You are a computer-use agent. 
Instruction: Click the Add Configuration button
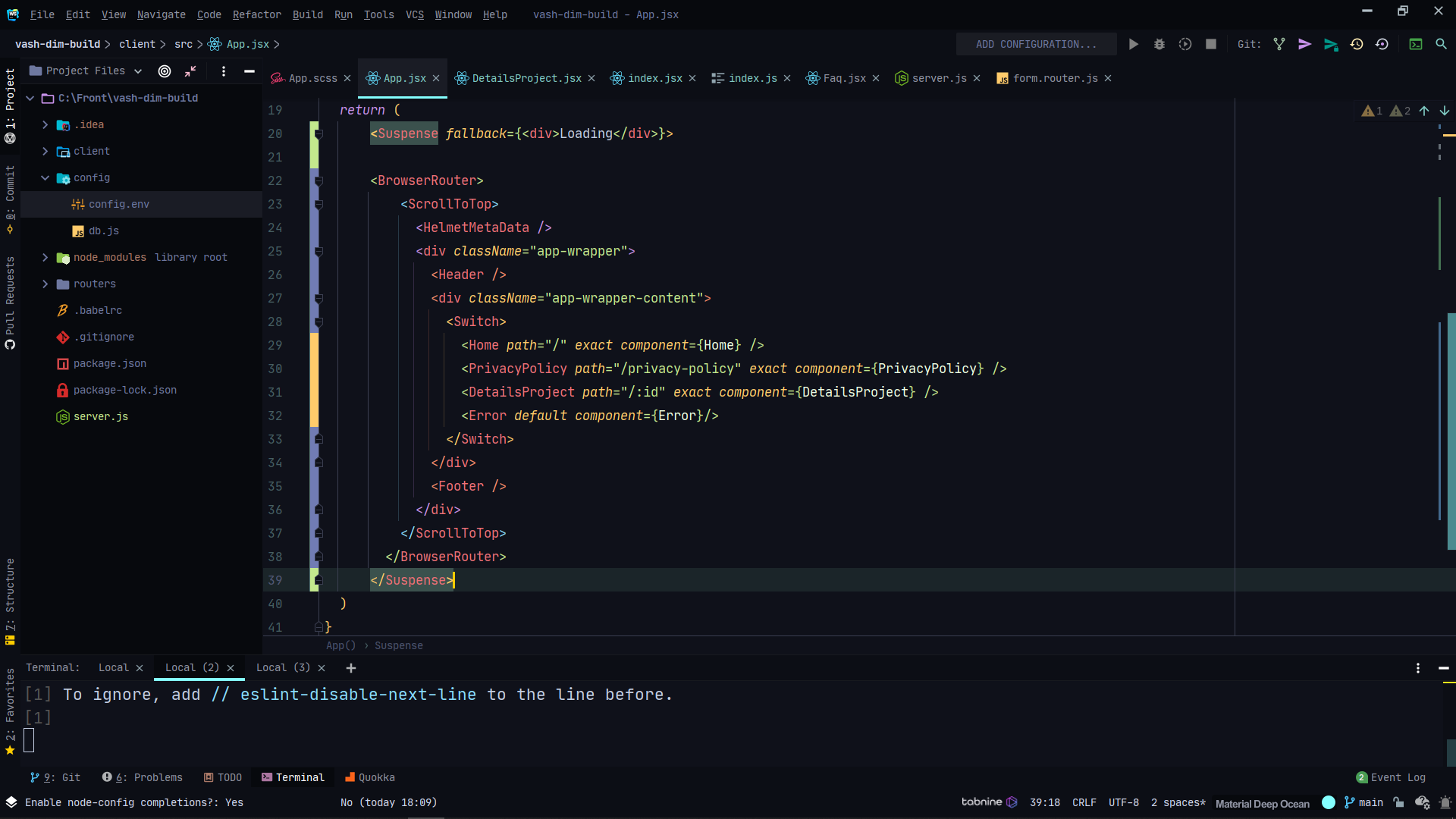tap(1035, 45)
